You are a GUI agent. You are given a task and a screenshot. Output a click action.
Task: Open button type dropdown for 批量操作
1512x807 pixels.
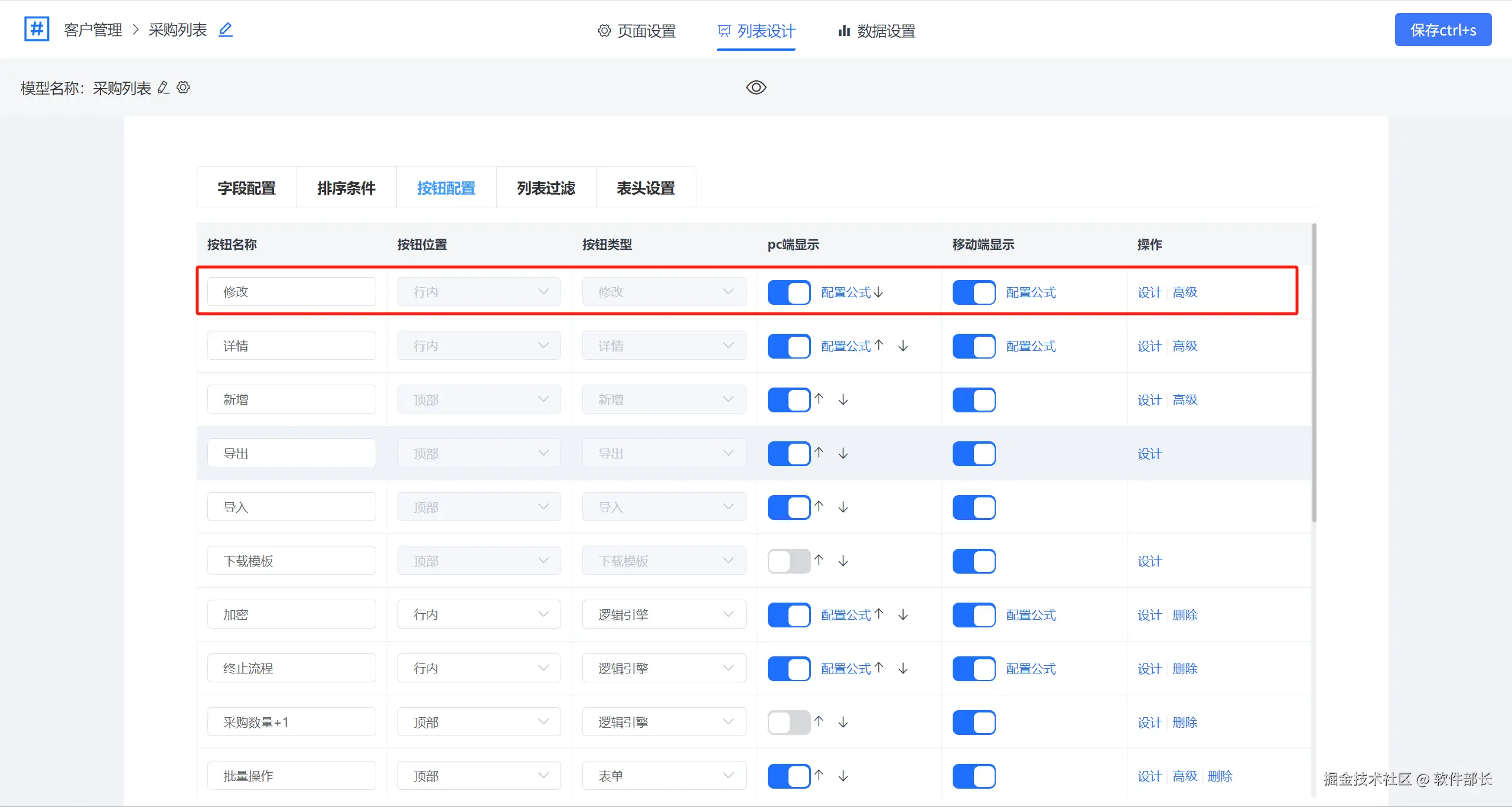(664, 776)
